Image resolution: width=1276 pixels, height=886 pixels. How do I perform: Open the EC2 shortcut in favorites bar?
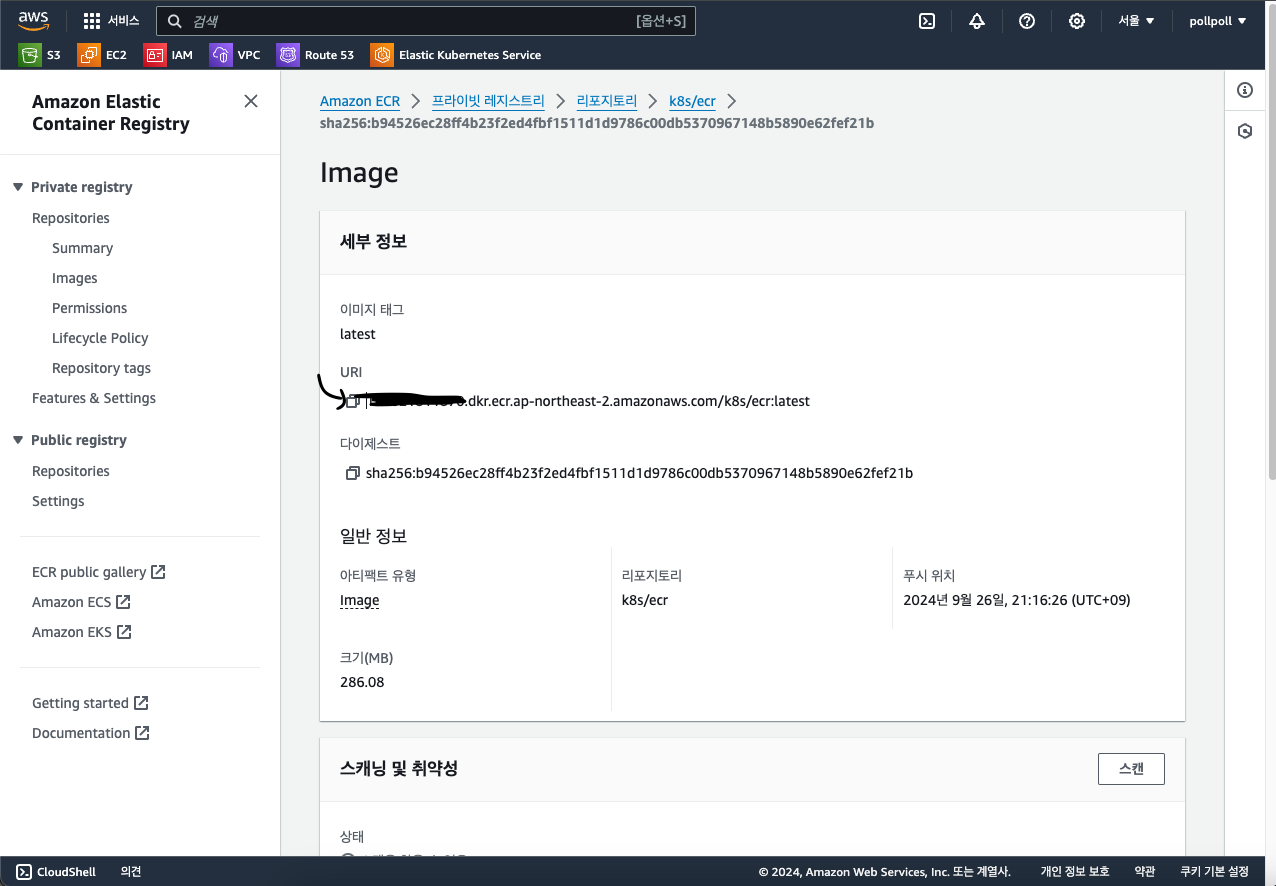[x=103, y=55]
